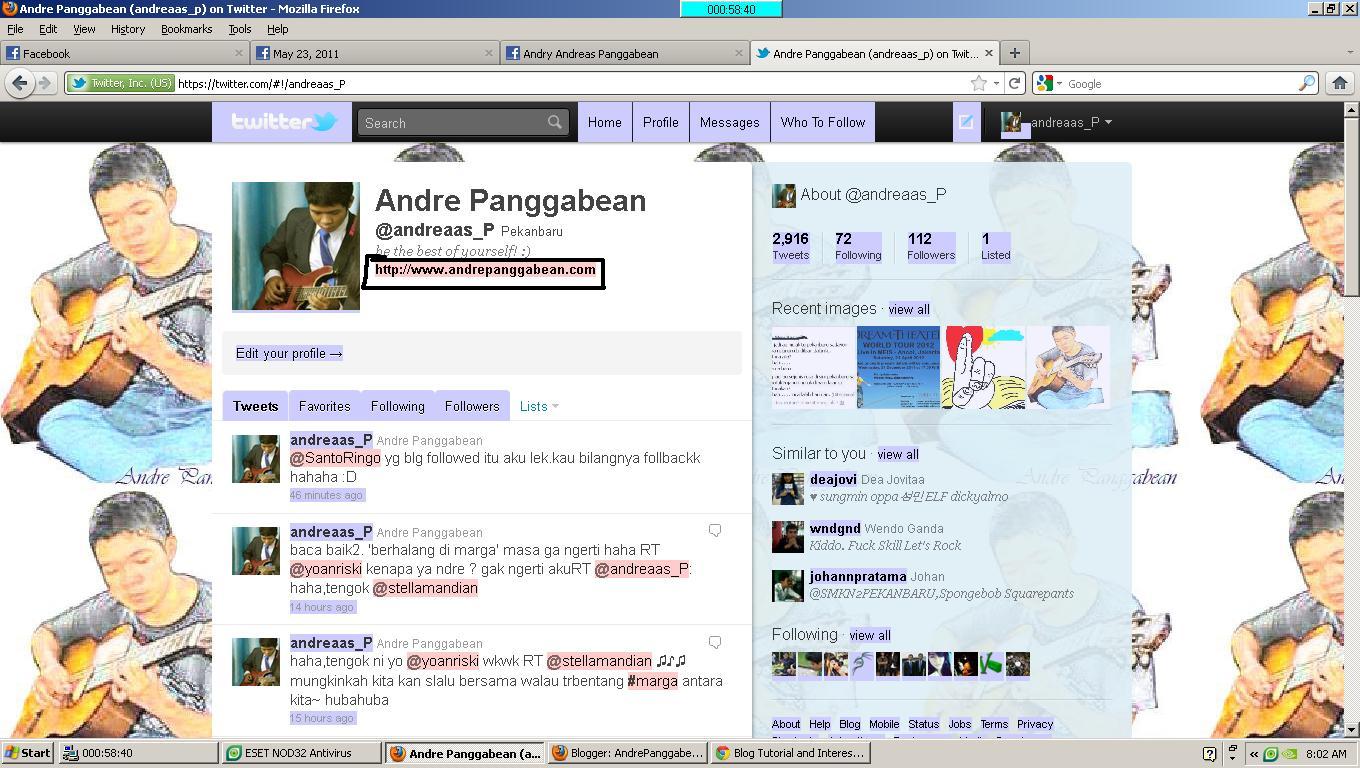Click the @SantoRingo mention

(x=335, y=458)
